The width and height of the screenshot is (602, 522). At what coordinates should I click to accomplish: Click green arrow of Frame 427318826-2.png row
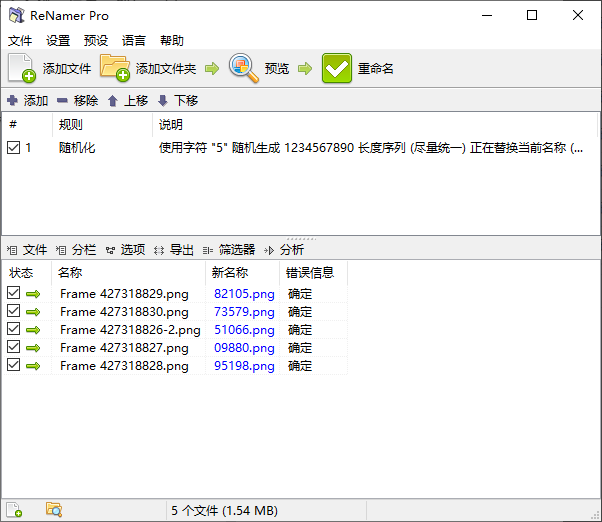coord(33,330)
